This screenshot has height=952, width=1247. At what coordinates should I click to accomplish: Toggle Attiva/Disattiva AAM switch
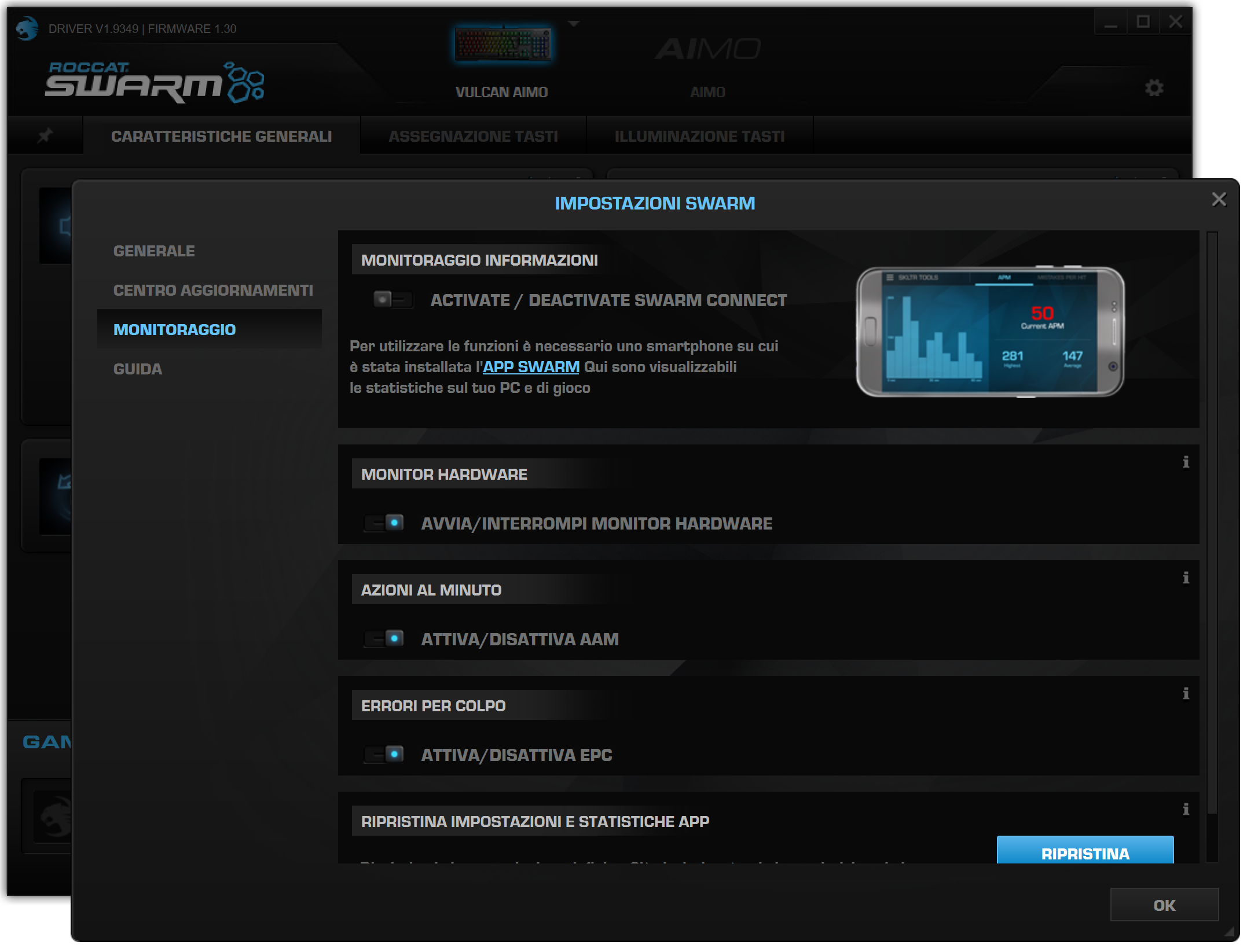coord(384,639)
